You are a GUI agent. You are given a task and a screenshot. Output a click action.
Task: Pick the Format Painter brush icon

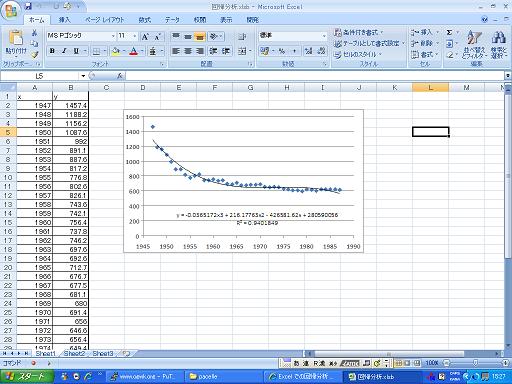(34, 54)
